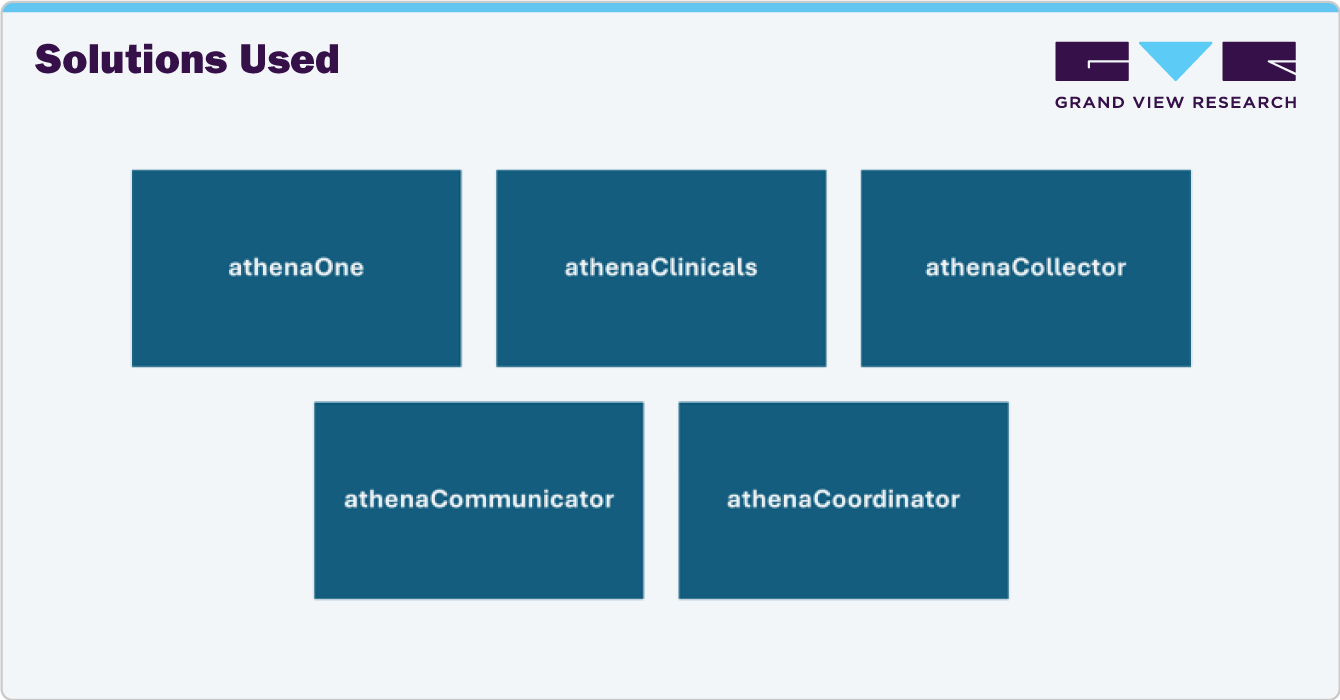Viewport: 1340px width, 700px height.
Task: Click the light blue top border bar
Action: pyautogui.click(x=670, y=6)
